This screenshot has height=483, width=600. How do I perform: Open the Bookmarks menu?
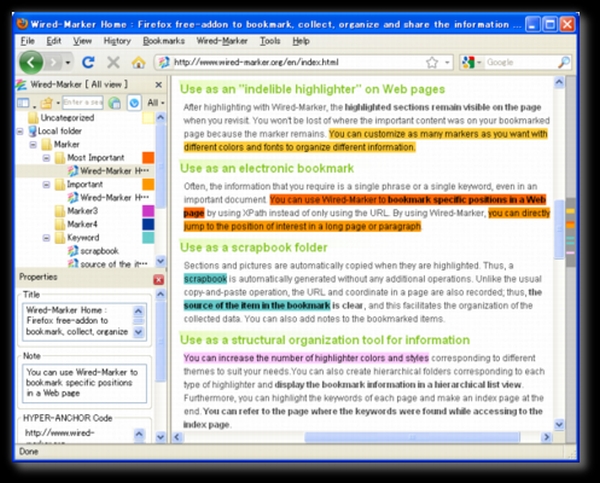coord(164,41)
